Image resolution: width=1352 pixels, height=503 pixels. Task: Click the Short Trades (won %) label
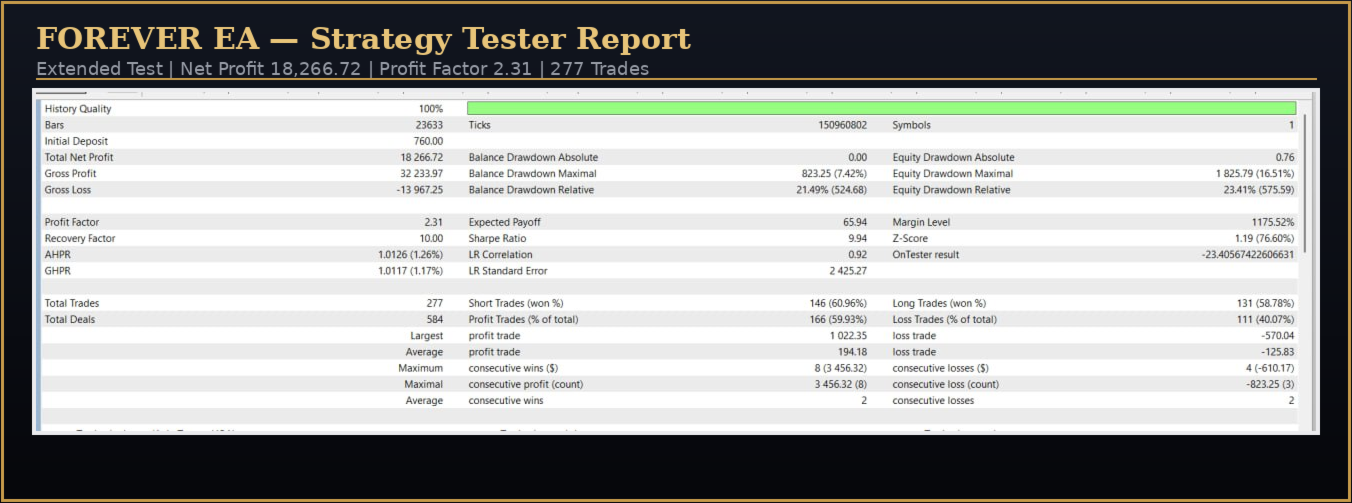516,303
